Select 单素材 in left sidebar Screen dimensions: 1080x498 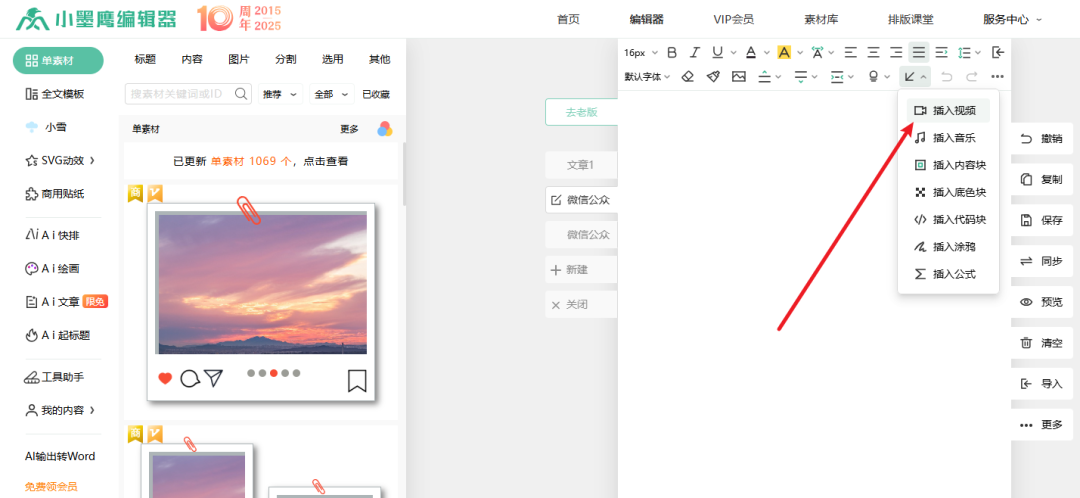coord(58,61)
